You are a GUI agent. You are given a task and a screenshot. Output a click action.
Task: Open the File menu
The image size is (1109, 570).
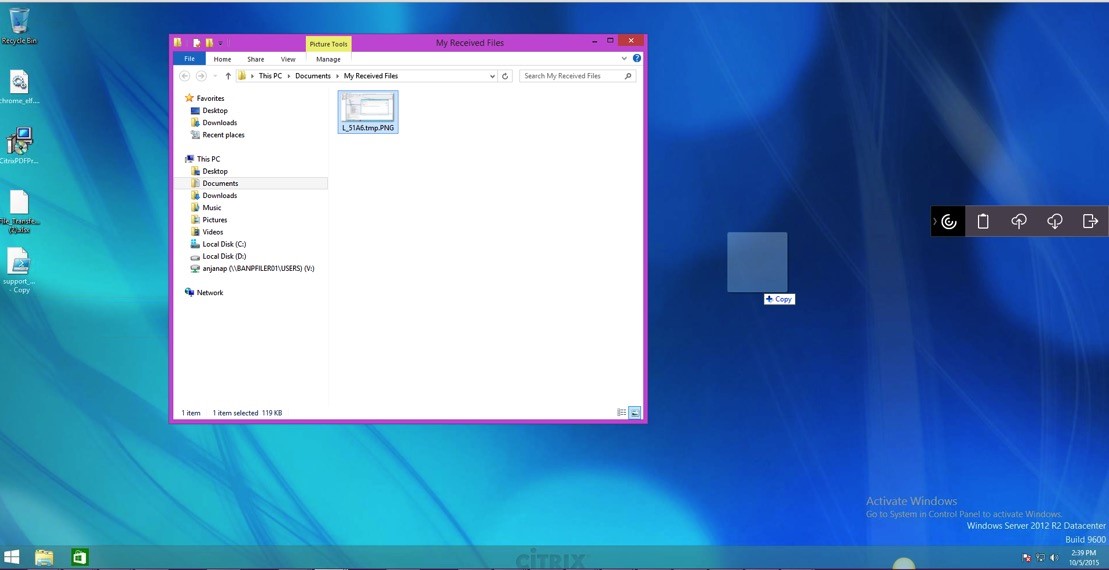click(189, 59)
